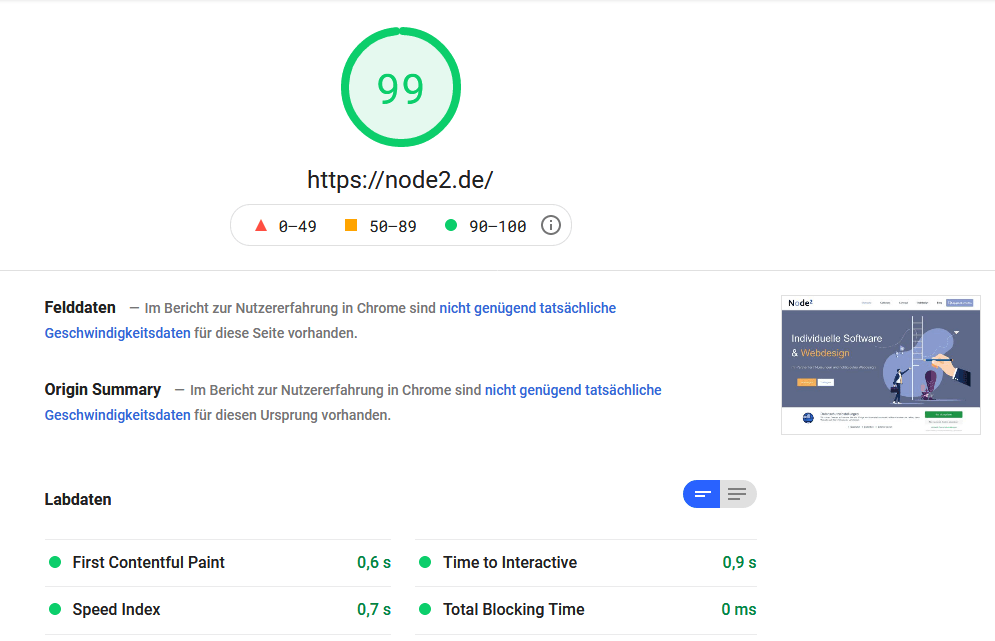Viewport: 995px width, 641px height.
Task: Click the Speed Index metric label
Action: coord(116,609)
